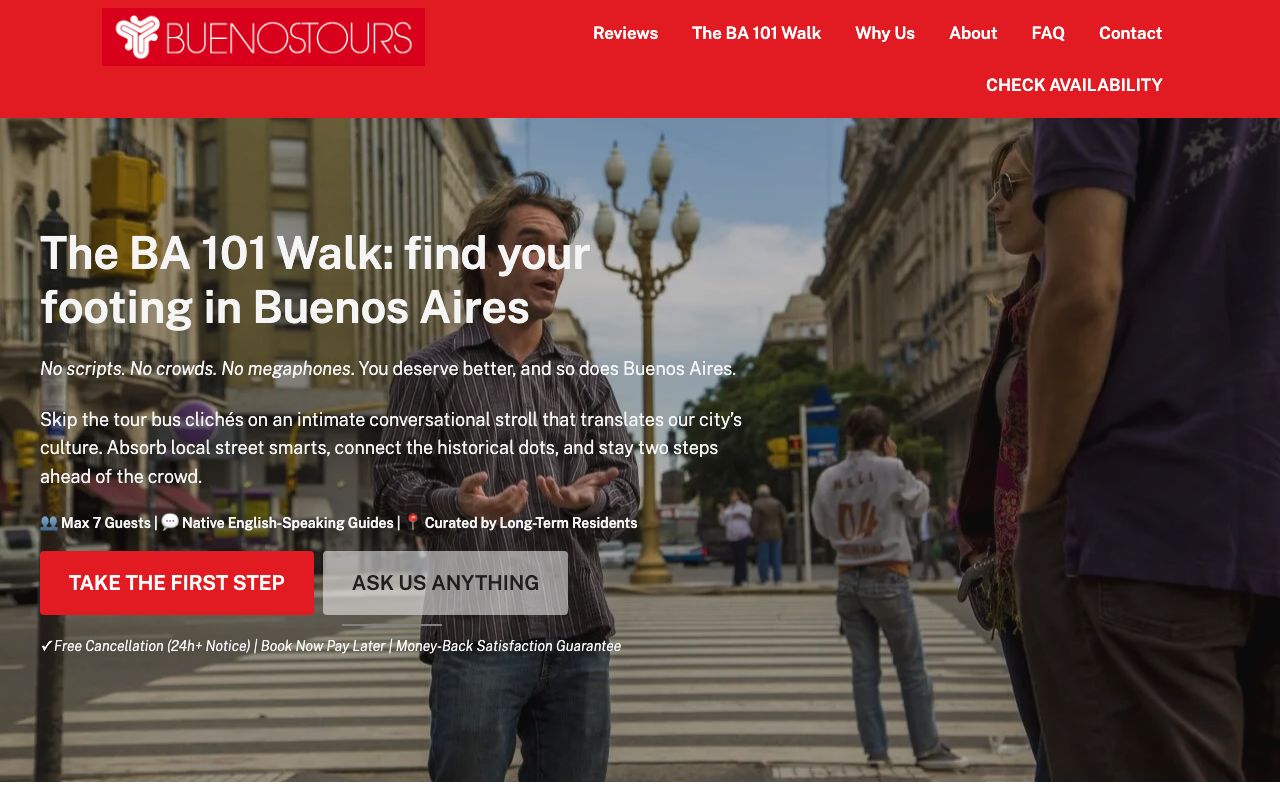Click the two-people guests emoji icon

coord(49,522)
